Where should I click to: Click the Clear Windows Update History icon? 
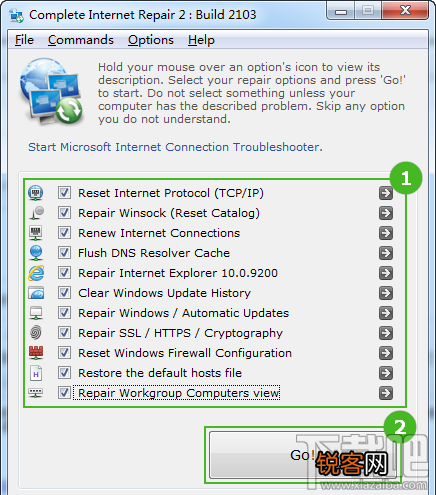click(36, 293)
